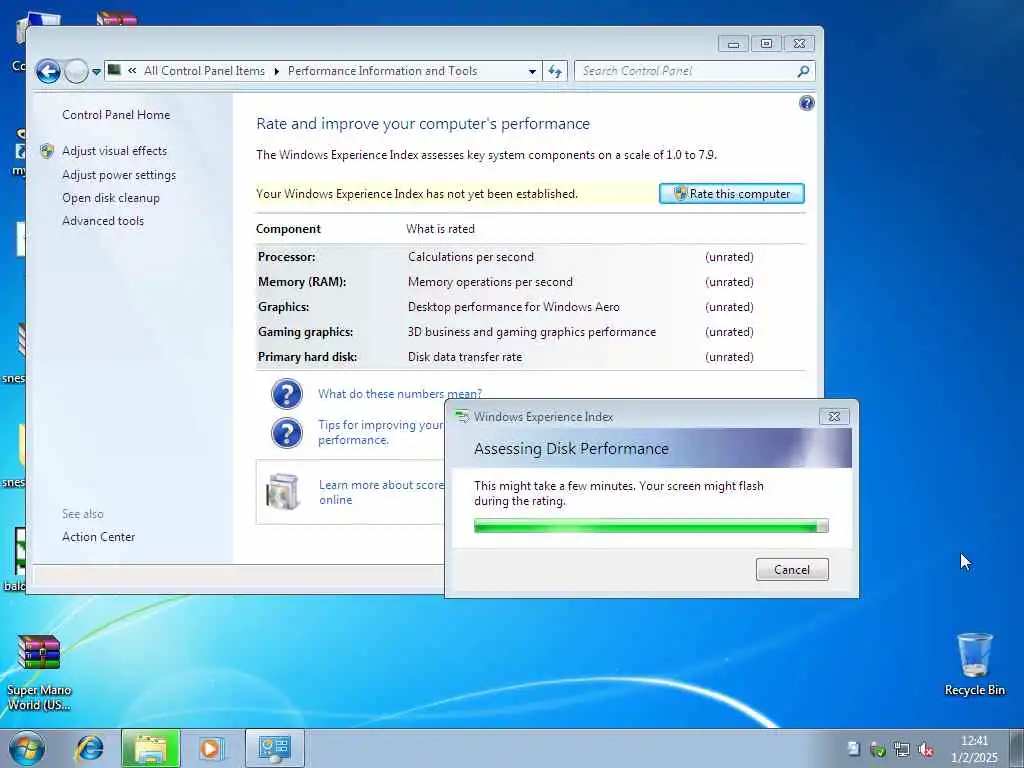Image resolution: width=1024 pixels, height=768 pixels.
Task: Open help via the blue question icon
Action: click(807, 103)
